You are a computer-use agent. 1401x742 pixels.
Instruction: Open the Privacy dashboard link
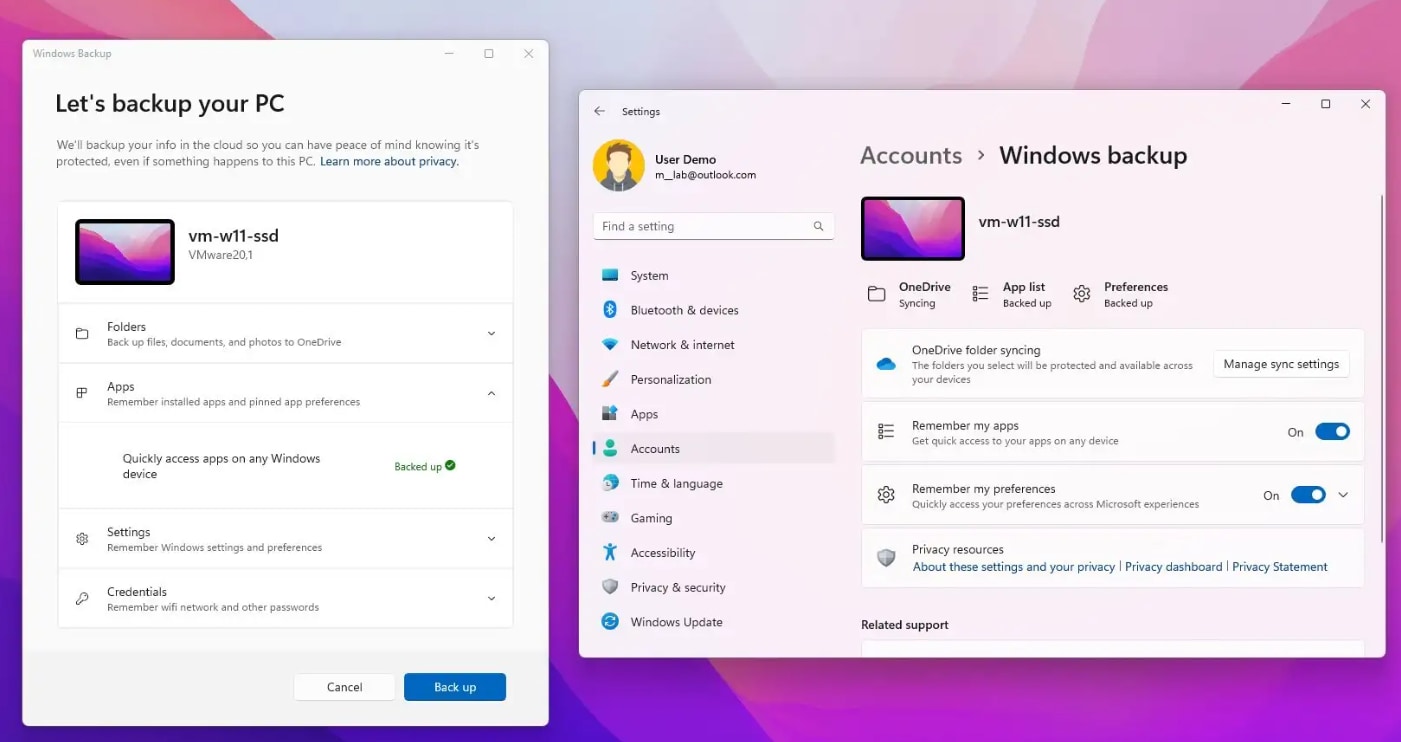coord(1174,567)
